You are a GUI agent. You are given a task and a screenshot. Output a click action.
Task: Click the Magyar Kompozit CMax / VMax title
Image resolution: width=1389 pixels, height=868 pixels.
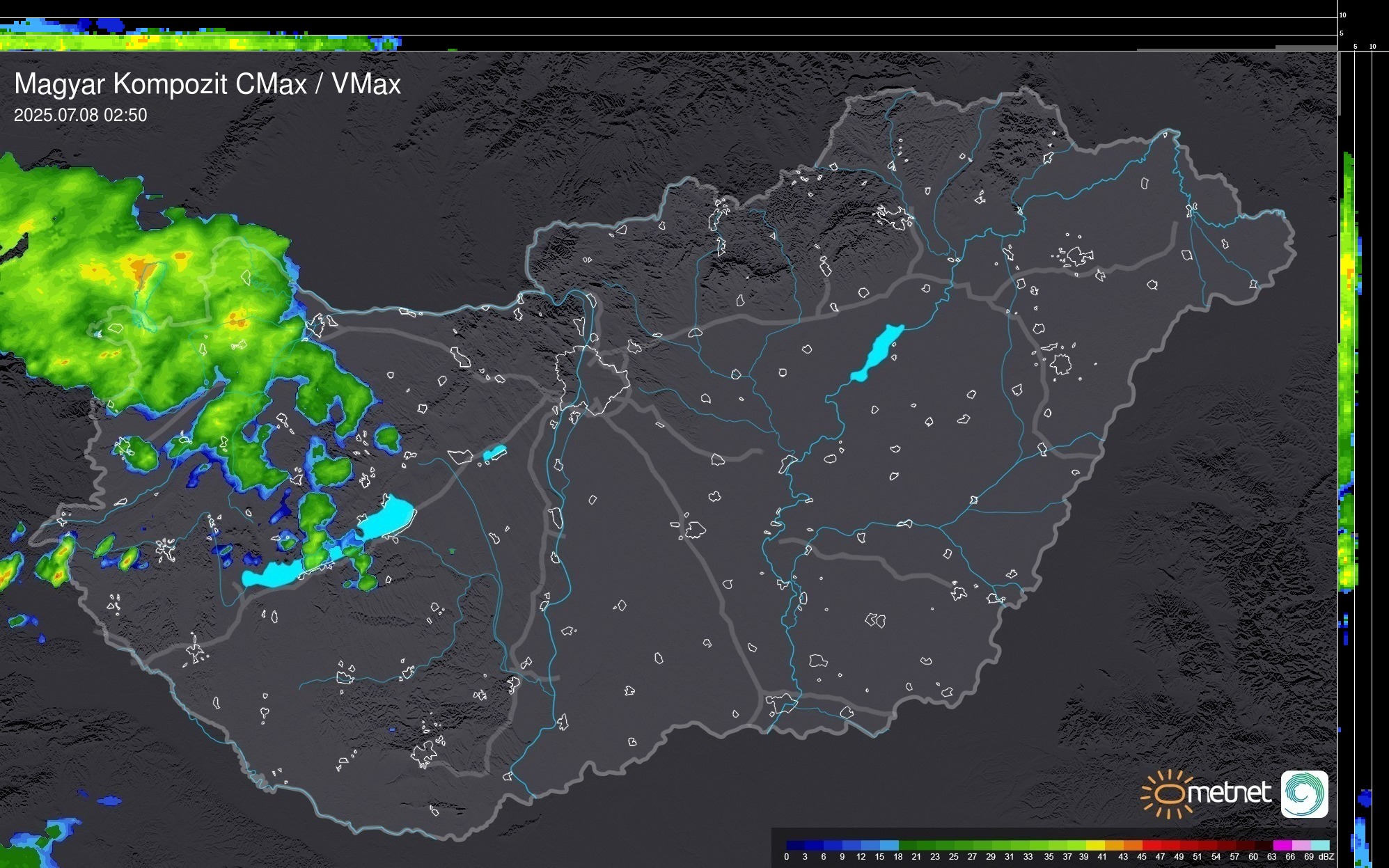point(207,84)
